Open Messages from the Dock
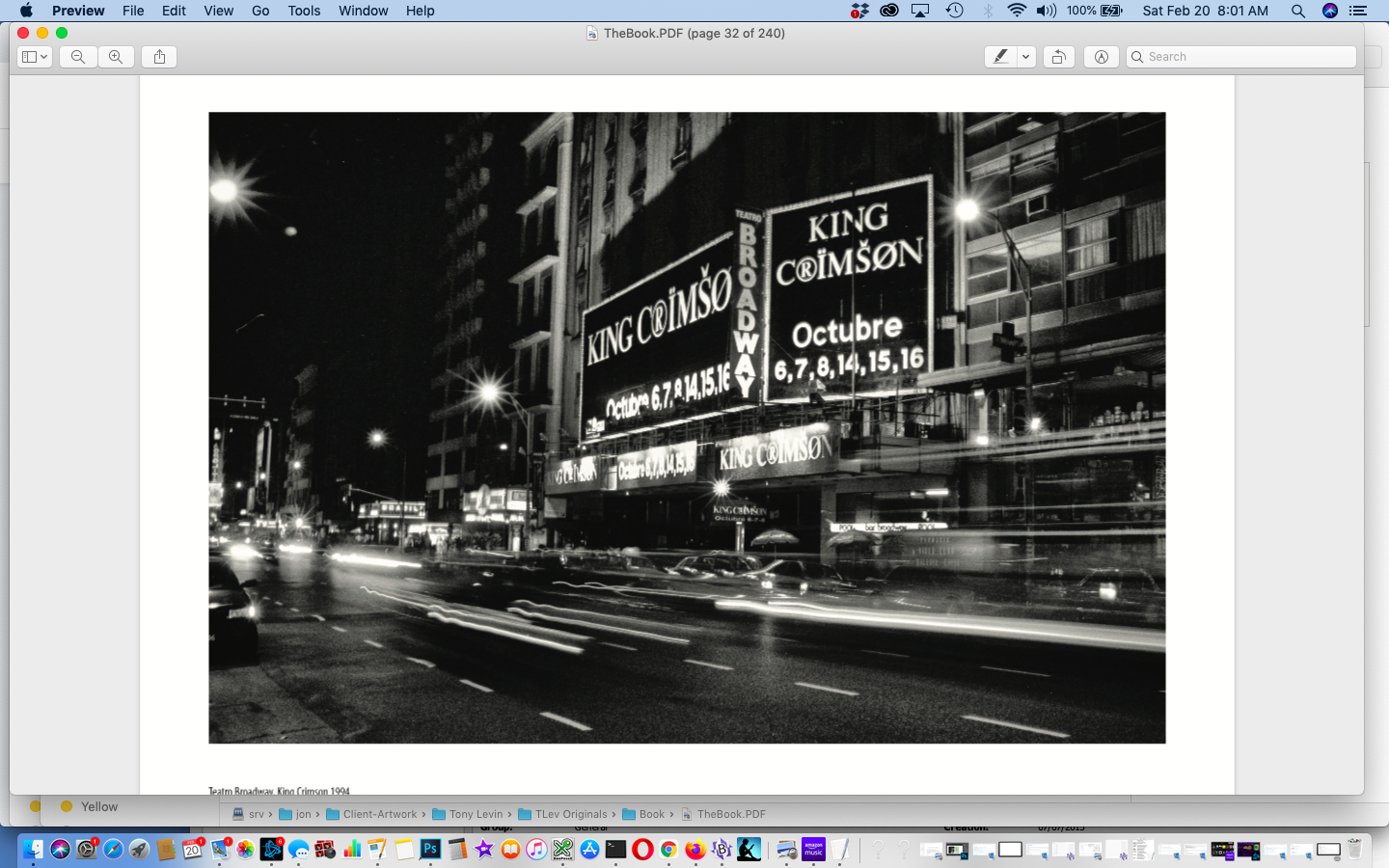 298,849
